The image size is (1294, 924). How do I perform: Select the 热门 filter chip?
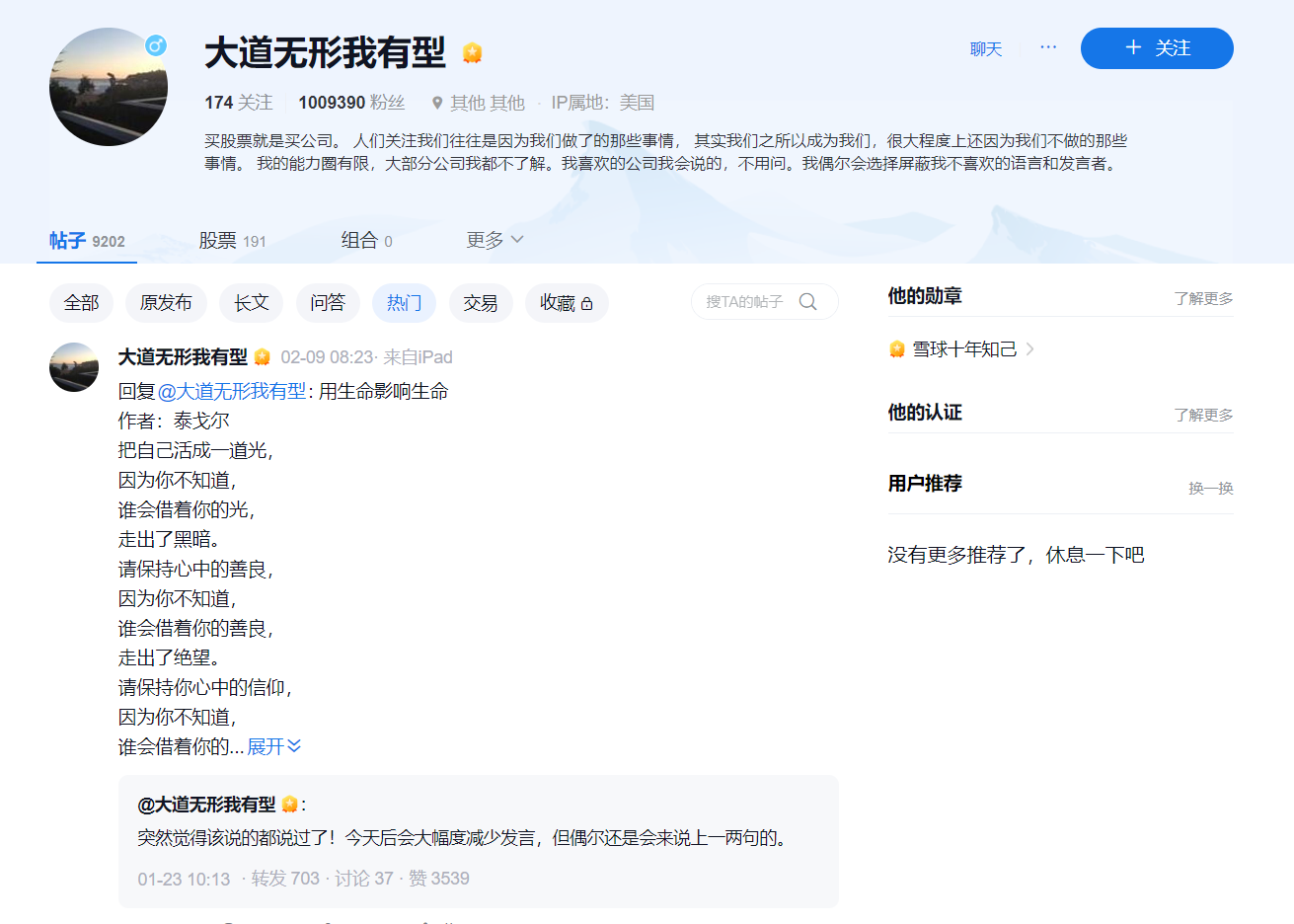(x=404, y=303)
